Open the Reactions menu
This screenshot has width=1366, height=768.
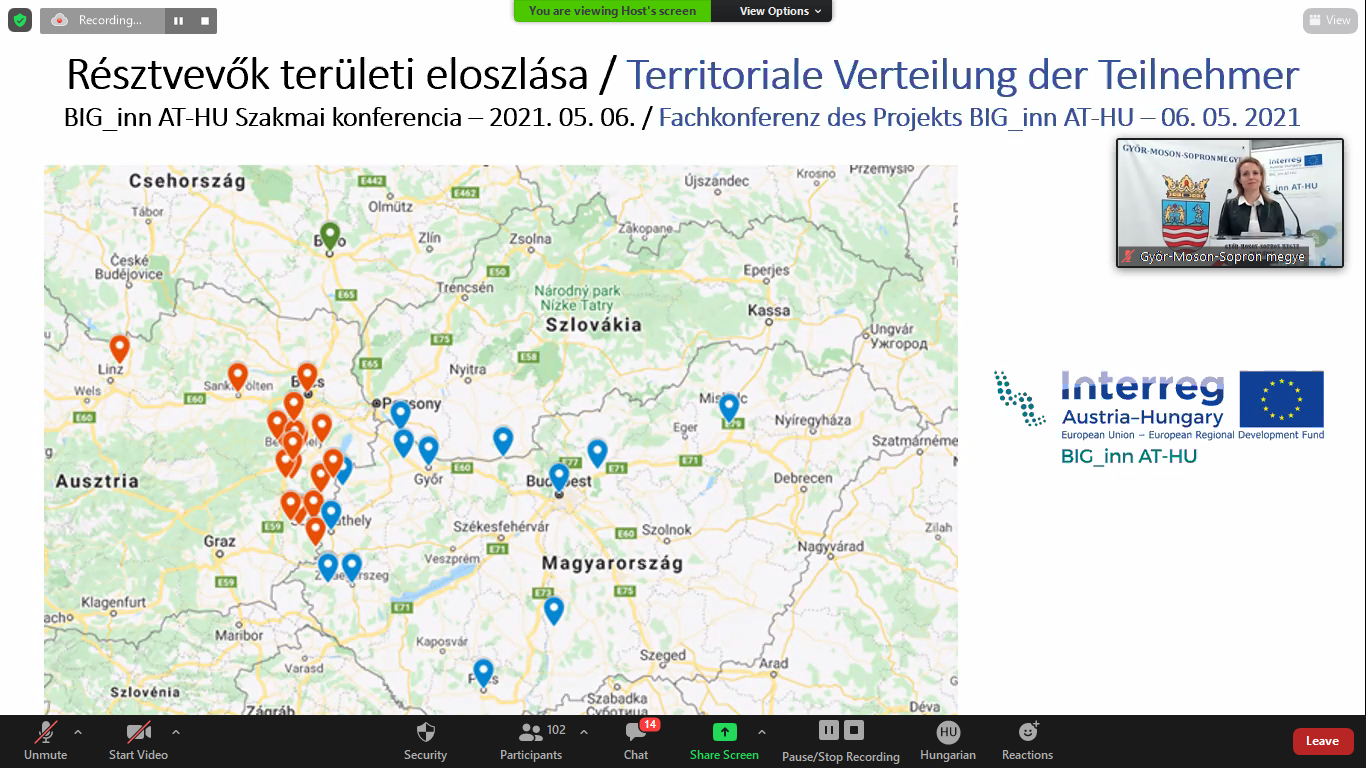click(1028, 741)
